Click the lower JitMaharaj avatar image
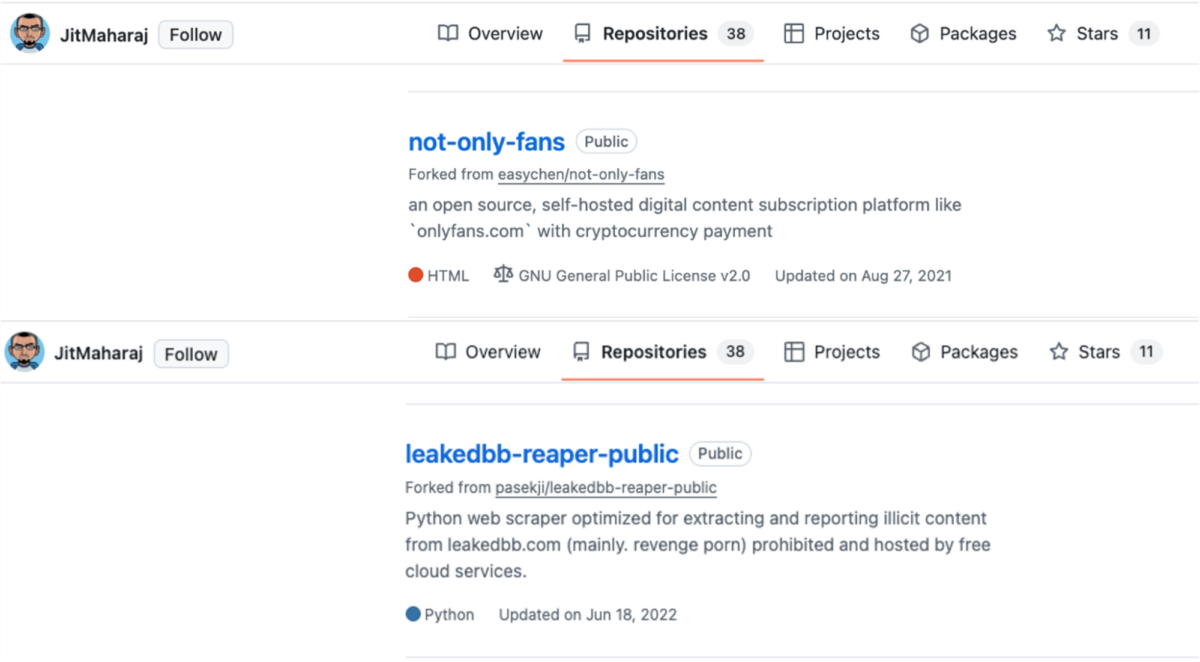The width and height of the screenshot is (1200, 662). click(x=24, y=352)
